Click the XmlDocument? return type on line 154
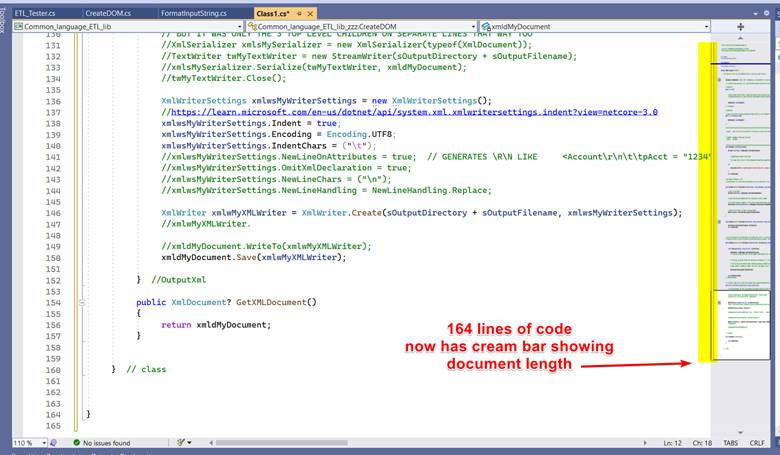This screenshot has width=780, height=455. pyautogui.click(x=201, y=302)
